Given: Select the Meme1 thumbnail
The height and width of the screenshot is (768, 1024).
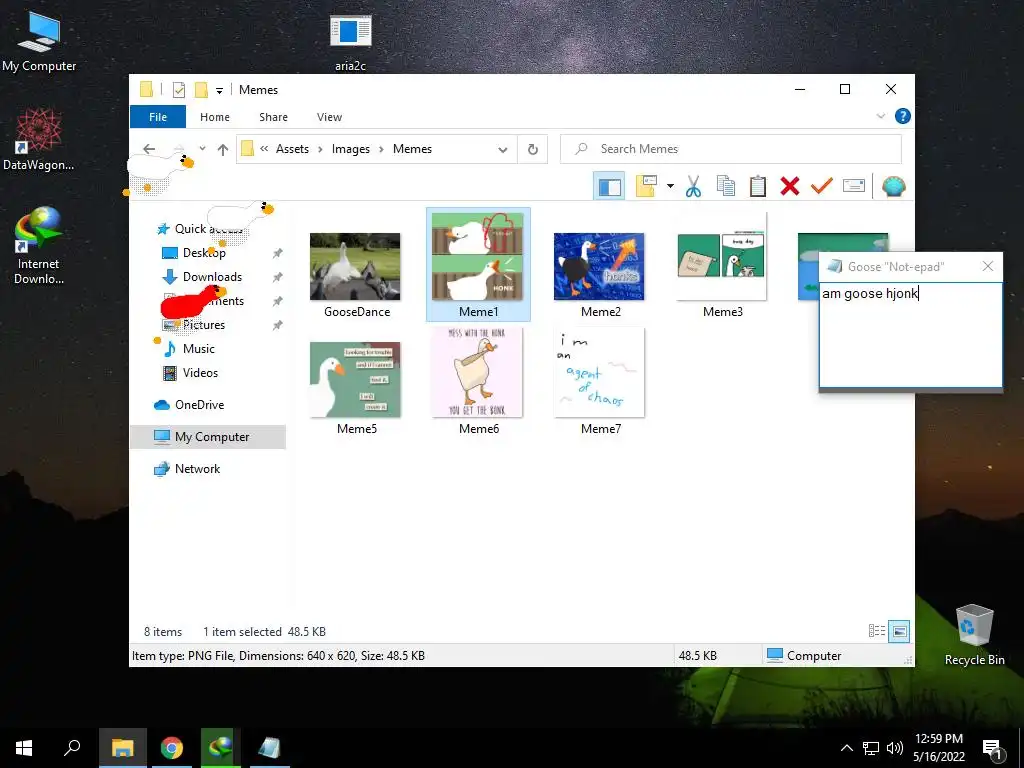Looking at the screenshot, I should [x=478, y=264].
